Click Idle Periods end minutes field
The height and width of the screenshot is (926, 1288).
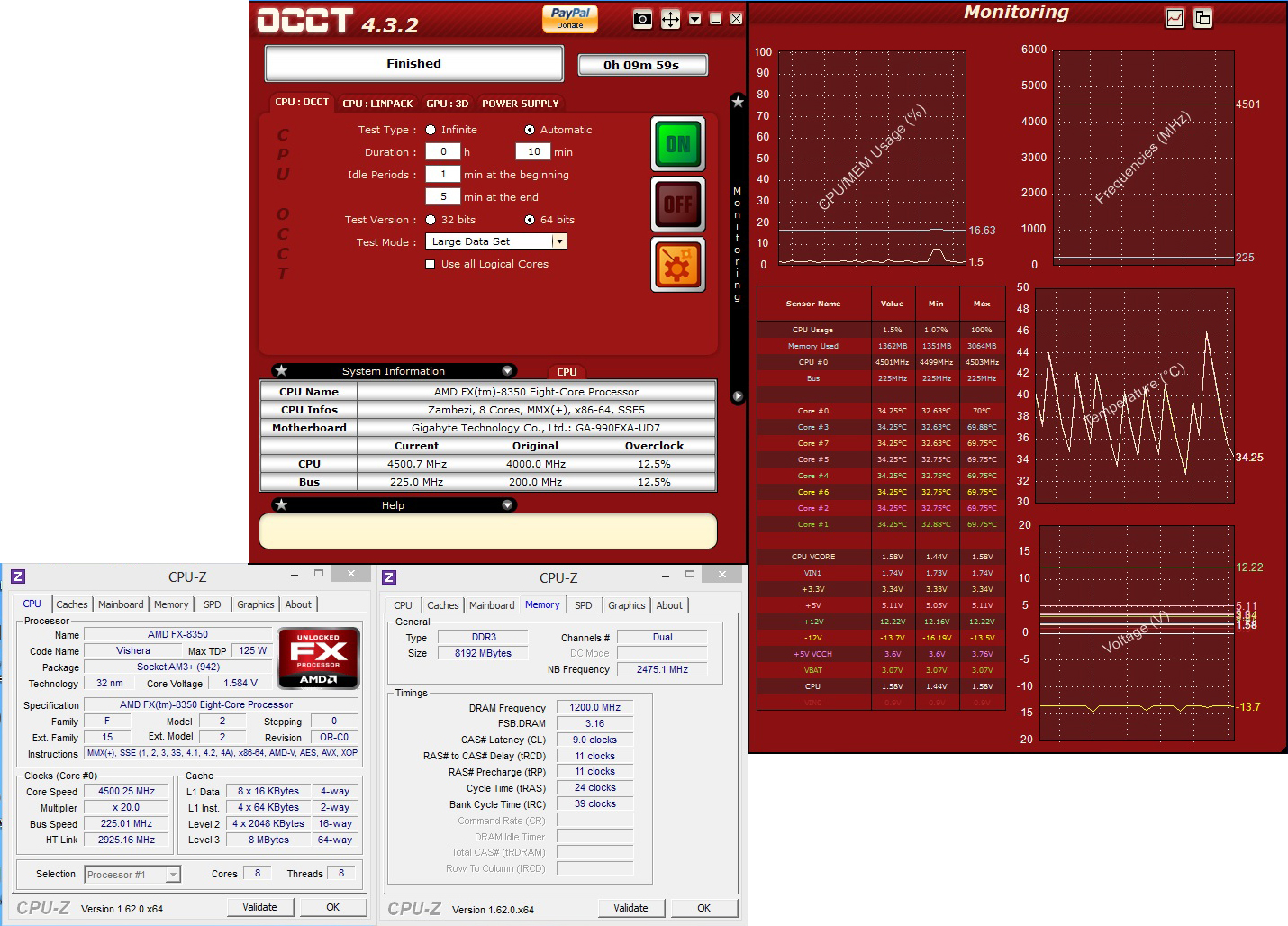coord(443,196)
